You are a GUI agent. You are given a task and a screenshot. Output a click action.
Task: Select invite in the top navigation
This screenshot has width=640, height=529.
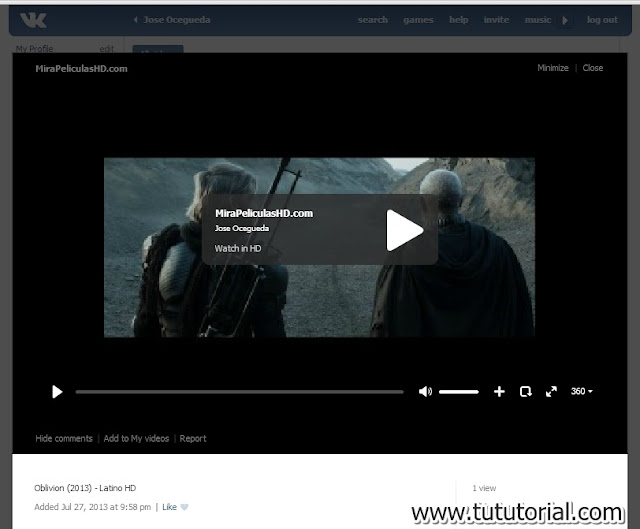tap(496, 20)
